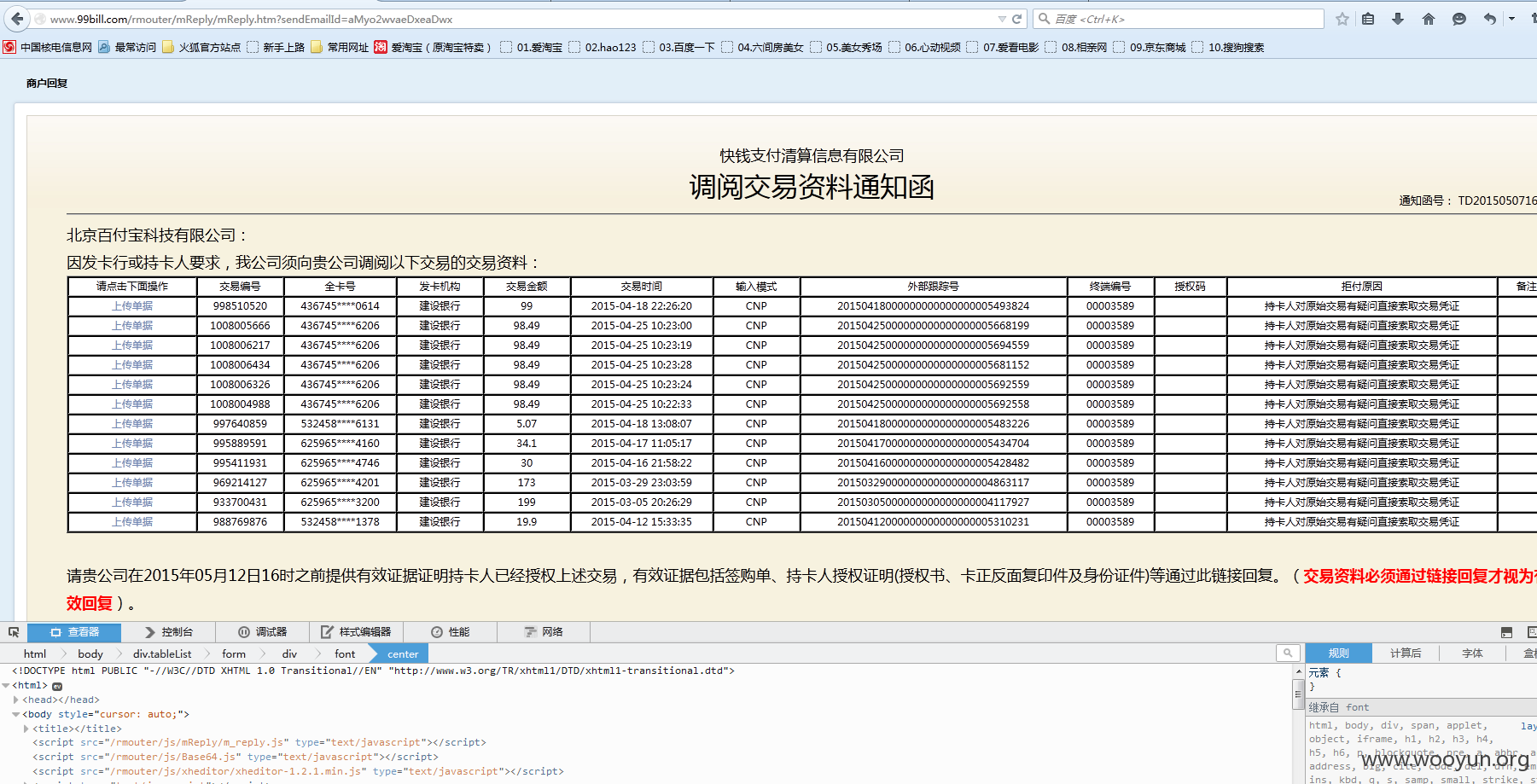Switch to 样式编辑器 style editor tab
Image resolution: width=1537 pixels, height=784 pixels.
click(356, 632)
